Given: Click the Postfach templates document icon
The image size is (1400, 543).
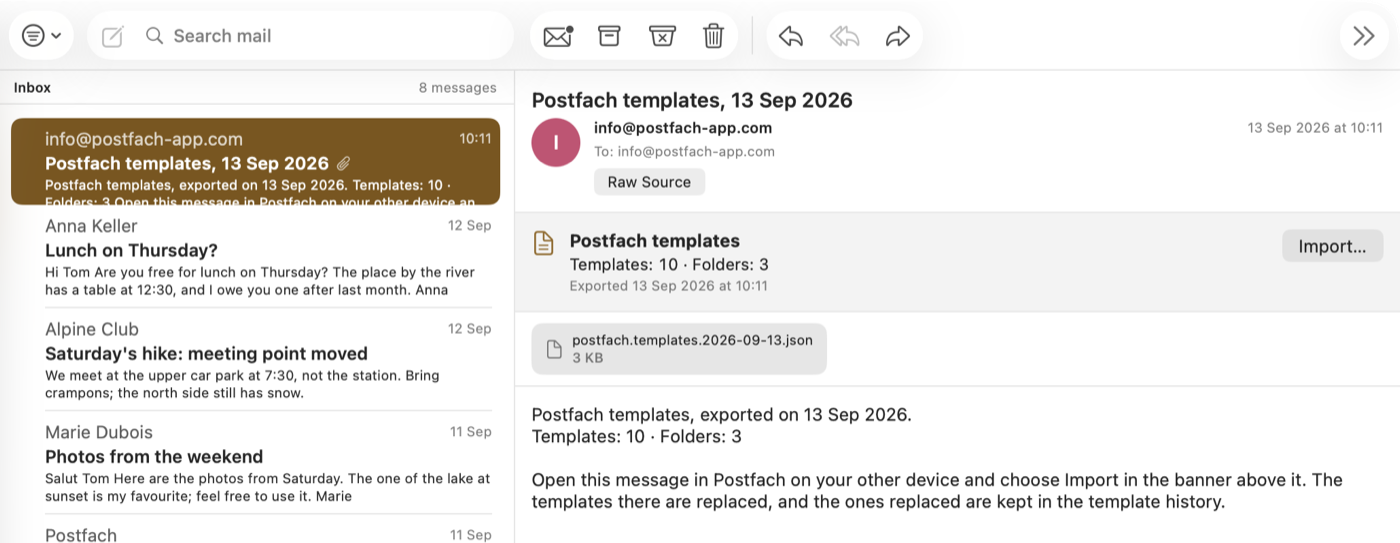Looking at the screenshot, I should 543,243.
